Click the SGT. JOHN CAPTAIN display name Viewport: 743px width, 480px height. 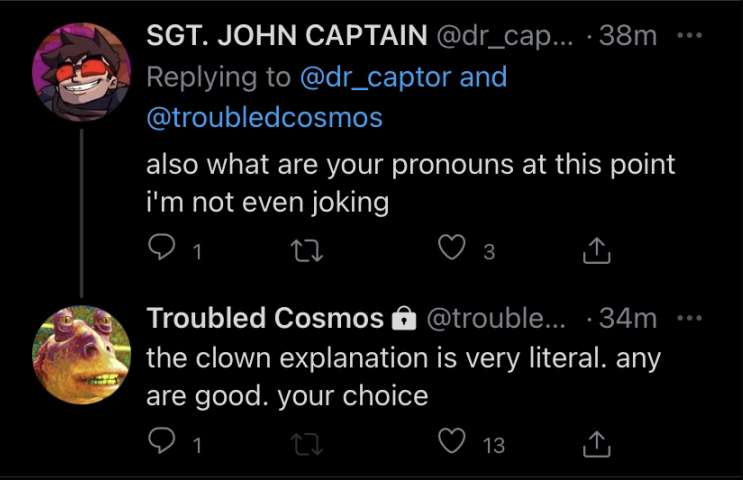pyautogui.click(x=287, y=36)
